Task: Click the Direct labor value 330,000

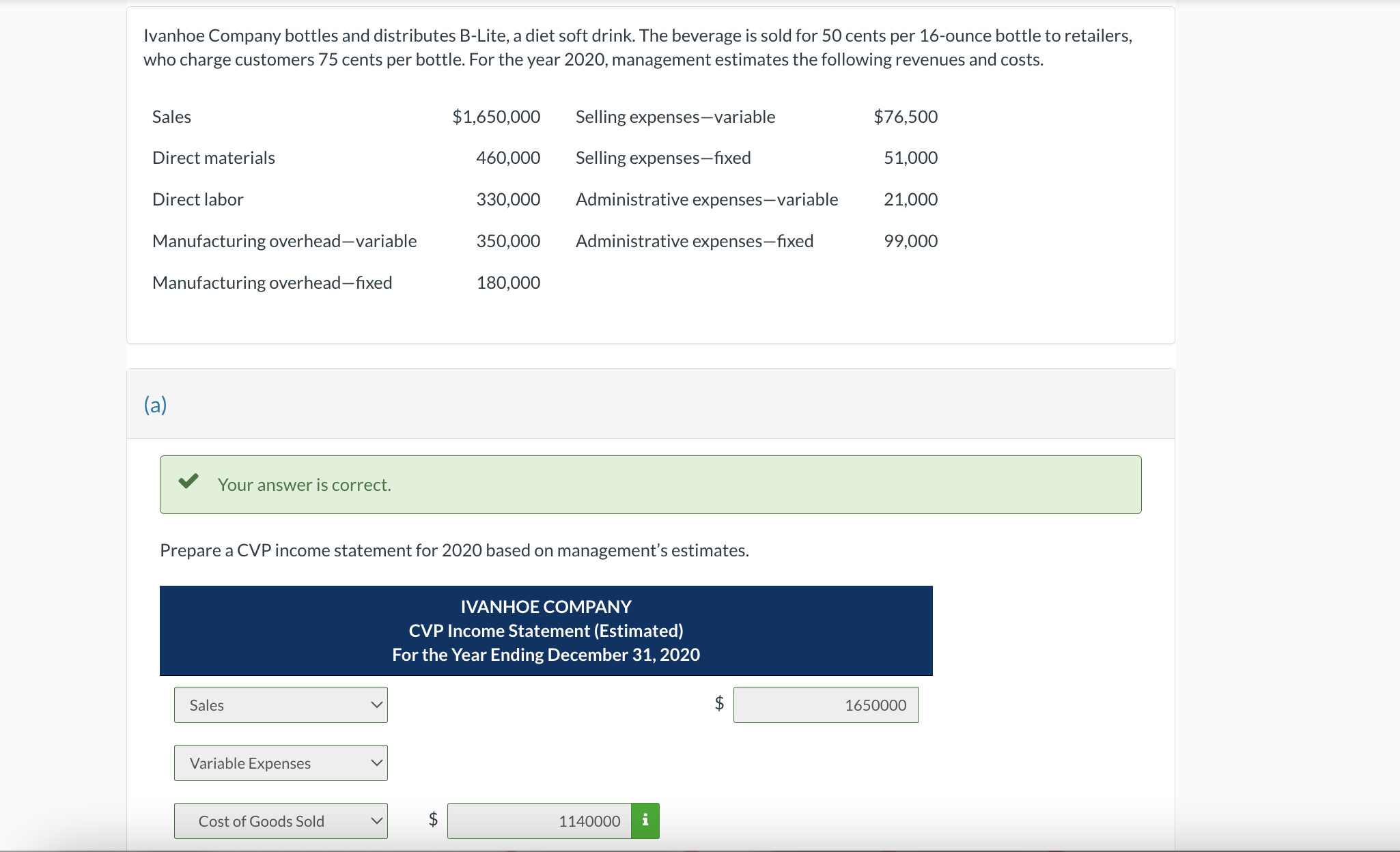Action: pyautogui.click(x=509, y=199)
